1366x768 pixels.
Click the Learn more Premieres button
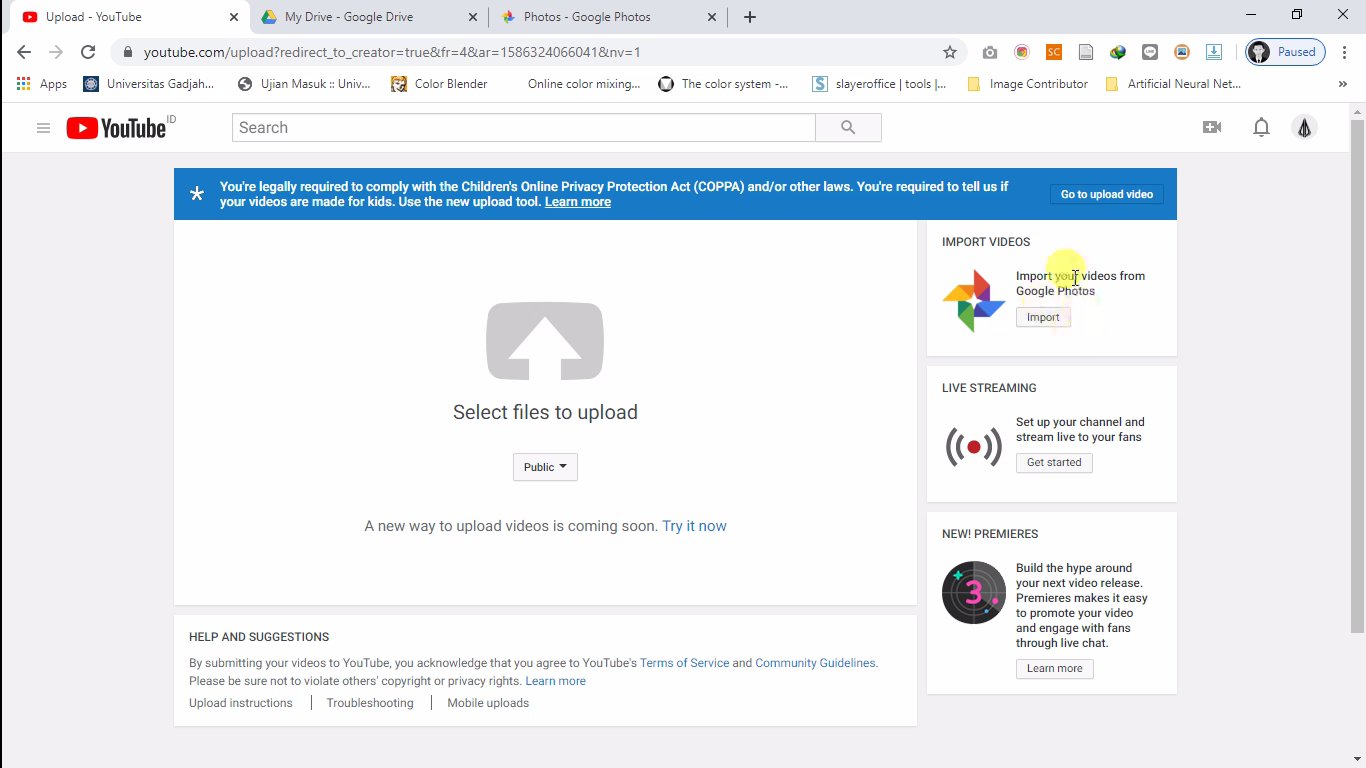[1054, 669]
